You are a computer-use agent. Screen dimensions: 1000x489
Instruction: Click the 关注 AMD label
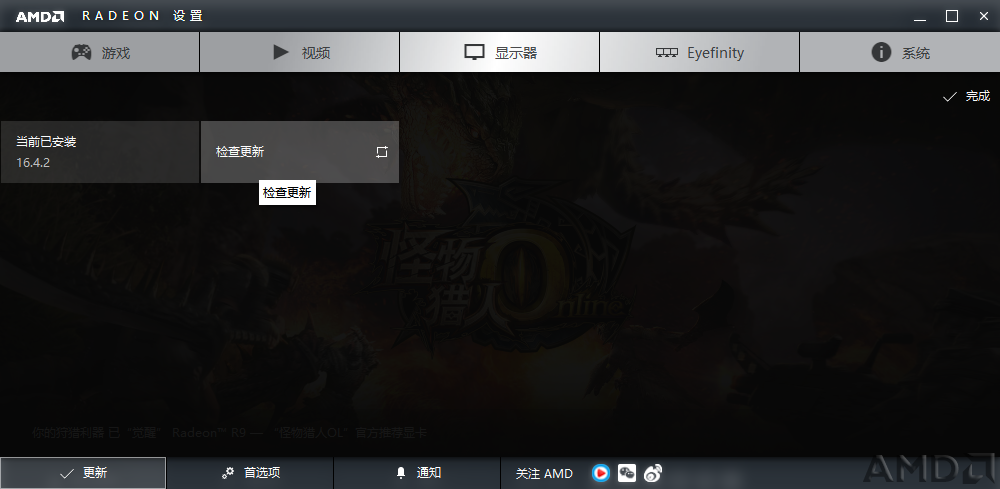[x=544, y=474]
